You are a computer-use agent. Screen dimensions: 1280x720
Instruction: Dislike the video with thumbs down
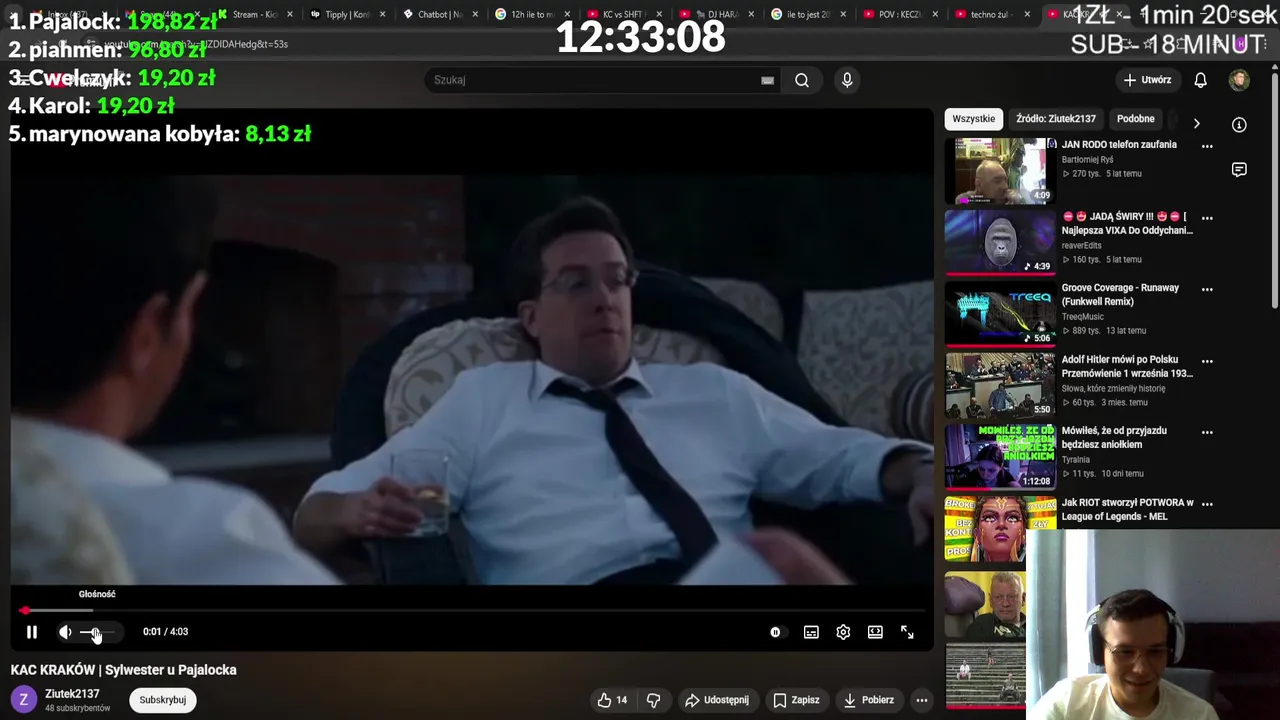pos(653,700)
